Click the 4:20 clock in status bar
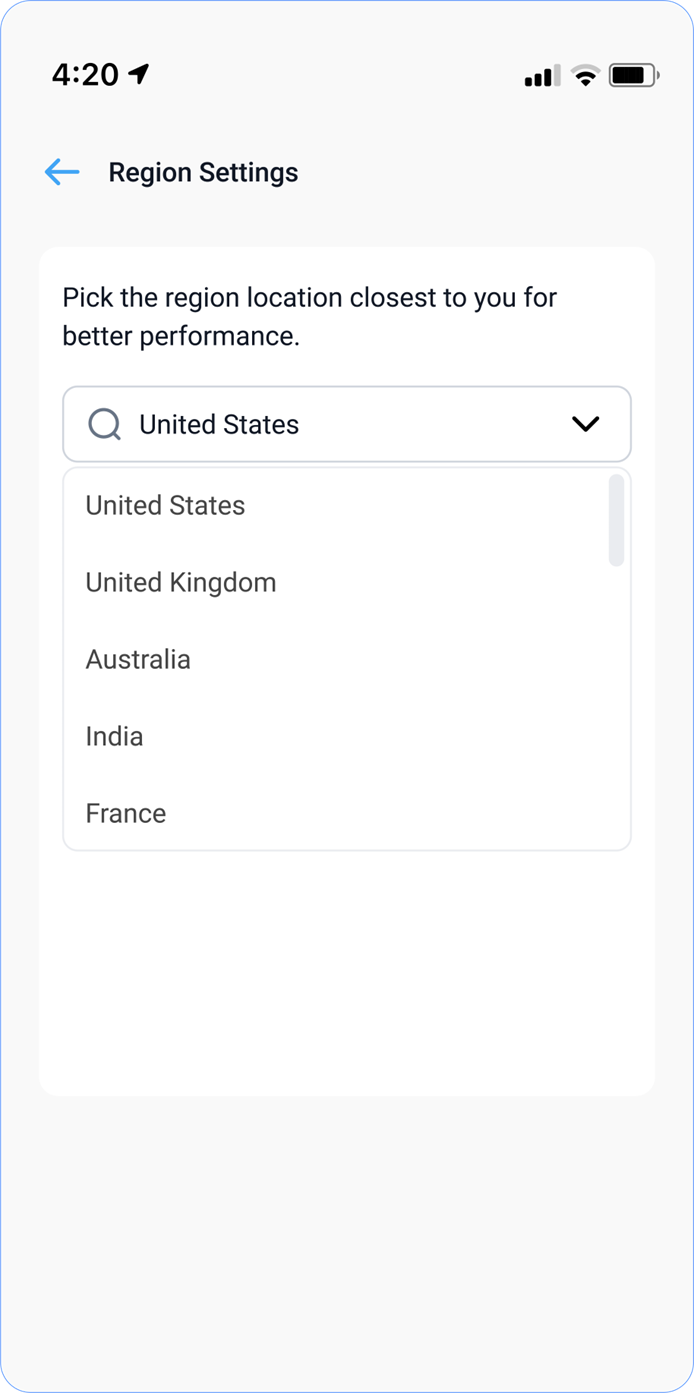Screen dimensions: 694x1393 tap(85, 74)
